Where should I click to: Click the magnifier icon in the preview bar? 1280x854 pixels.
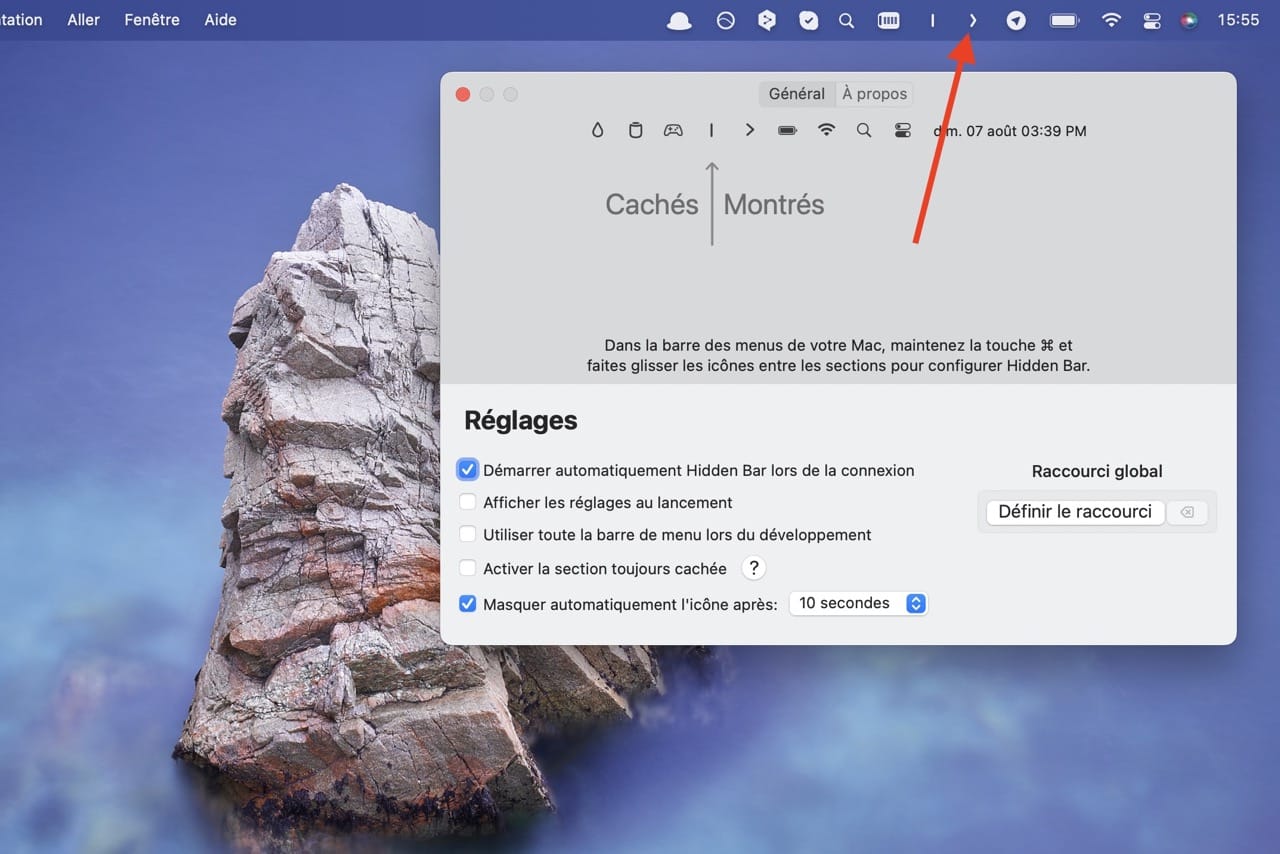(x=864, y=130)
